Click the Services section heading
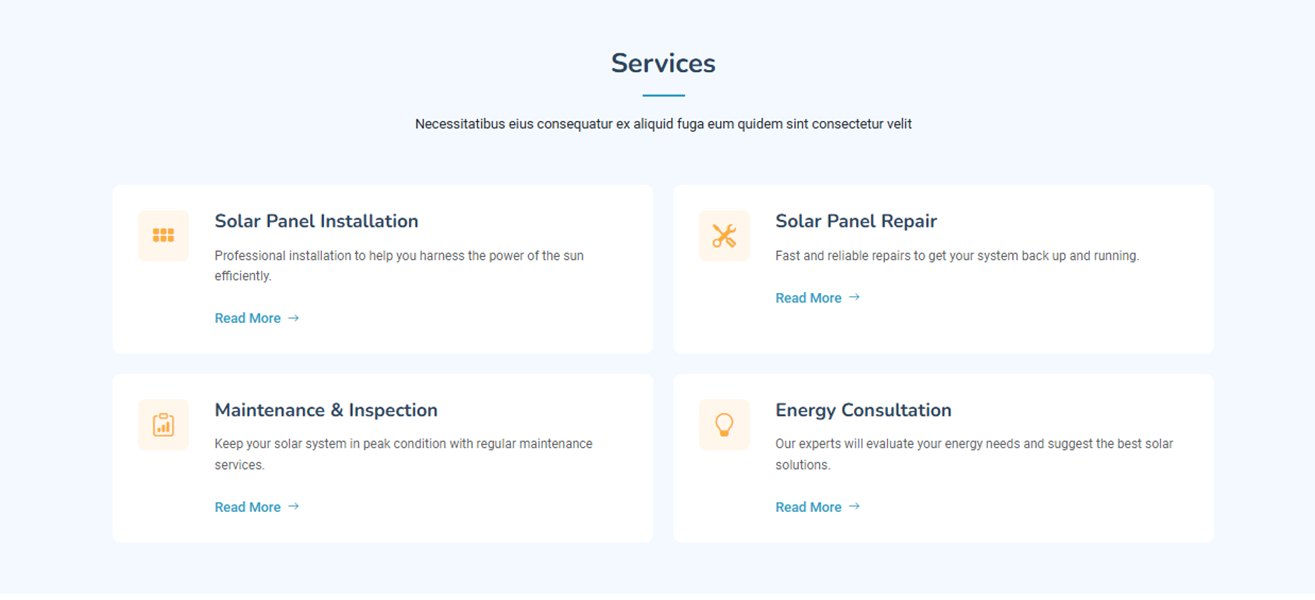Image resolution: width=1315 pixels, height=600 pixels. 663,63
